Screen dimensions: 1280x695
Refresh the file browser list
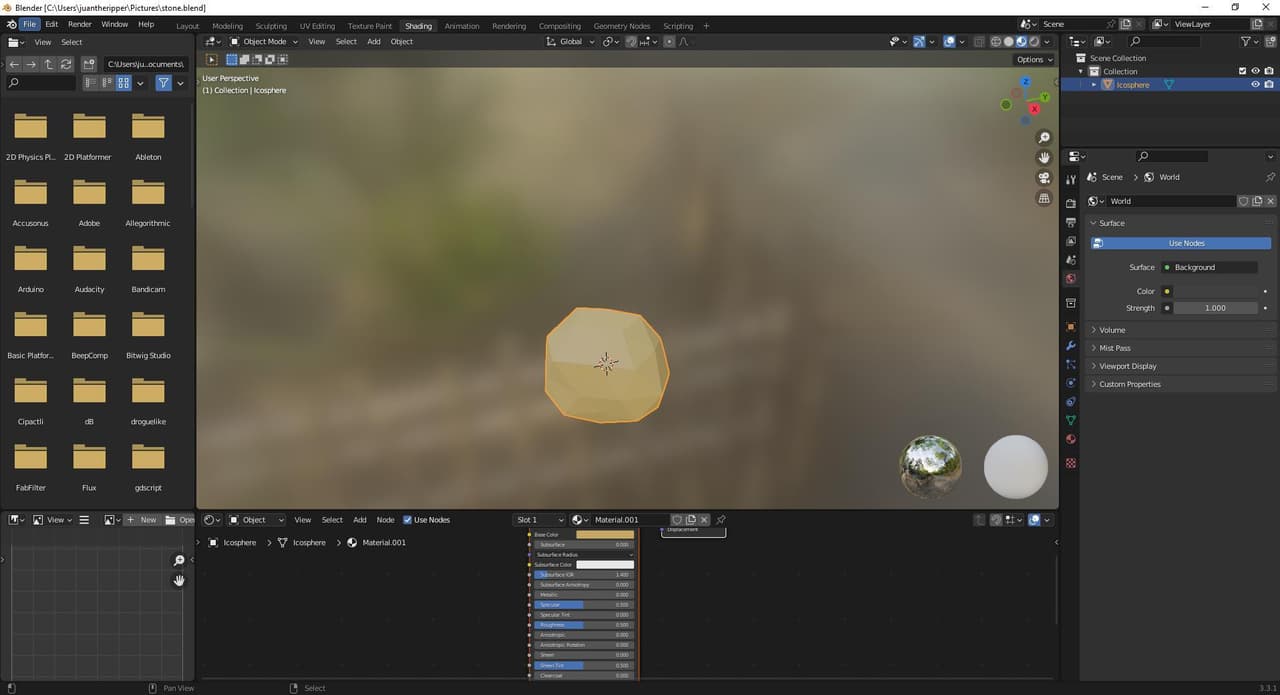point(66,64)
